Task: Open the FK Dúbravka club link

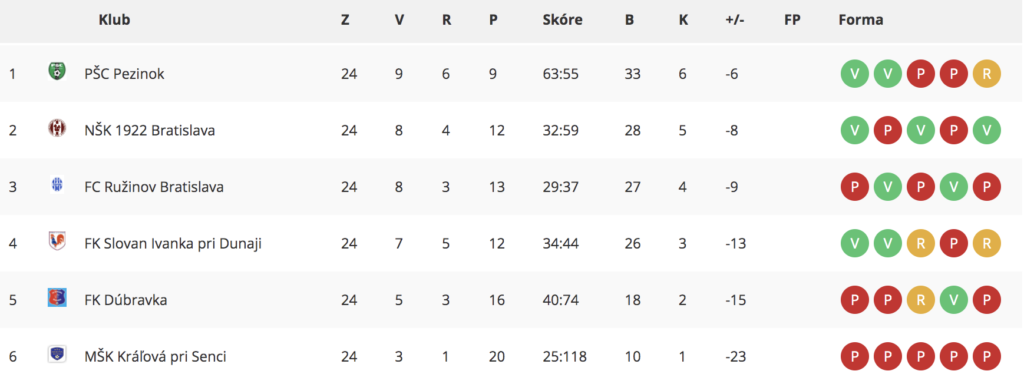Action: (x=125, y=300)
